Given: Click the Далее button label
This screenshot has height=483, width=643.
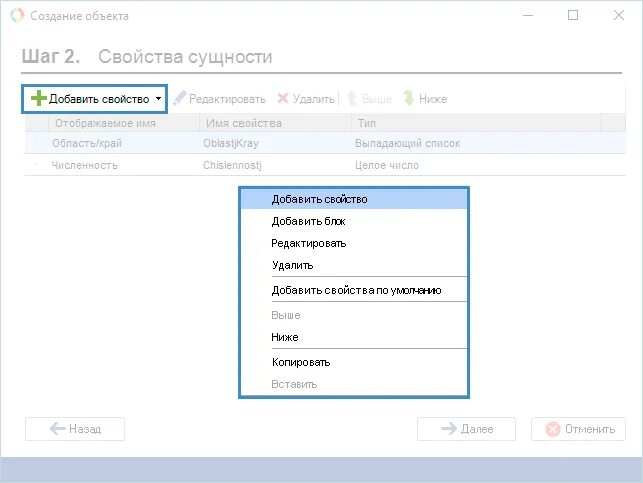Looking at the screenshot, I should pyautogui.click(x=477, y=429).
